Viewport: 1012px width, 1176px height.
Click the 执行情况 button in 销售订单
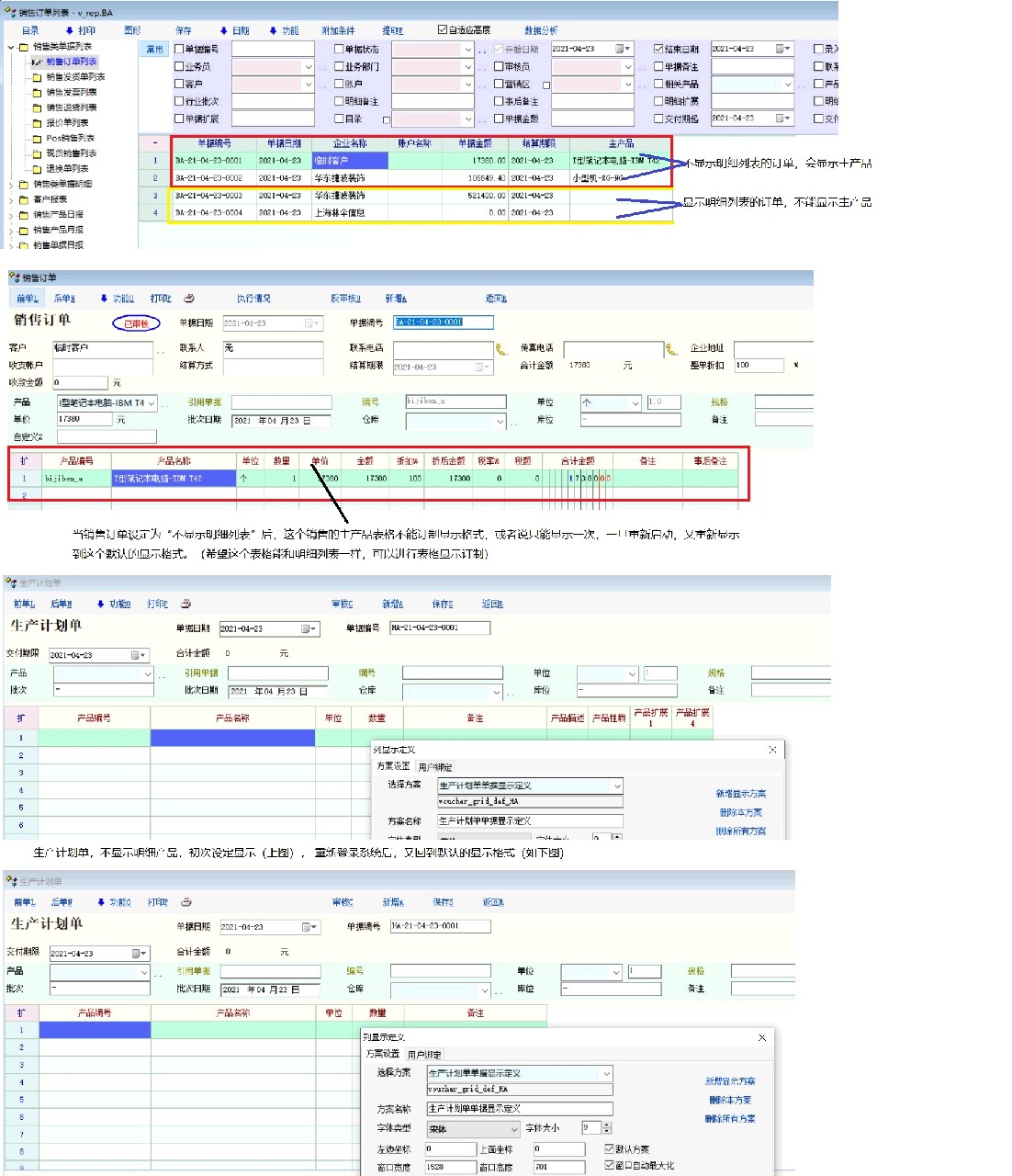click(253, 299)
